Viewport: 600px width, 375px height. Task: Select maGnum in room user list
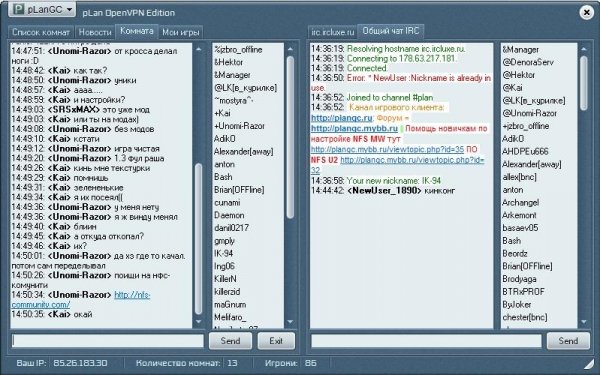click(230, 305)
